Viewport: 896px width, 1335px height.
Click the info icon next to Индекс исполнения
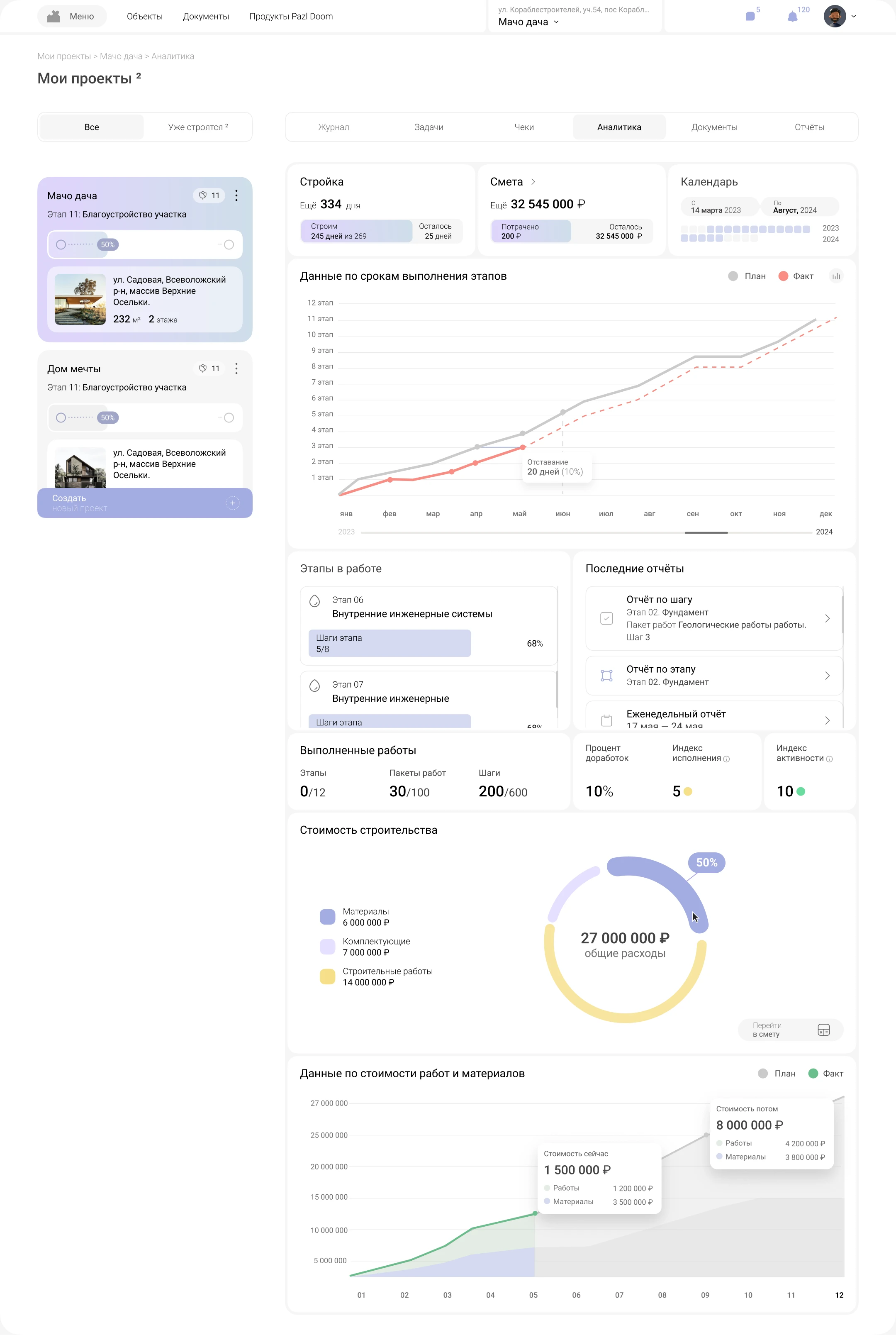(x=726, y=759)
